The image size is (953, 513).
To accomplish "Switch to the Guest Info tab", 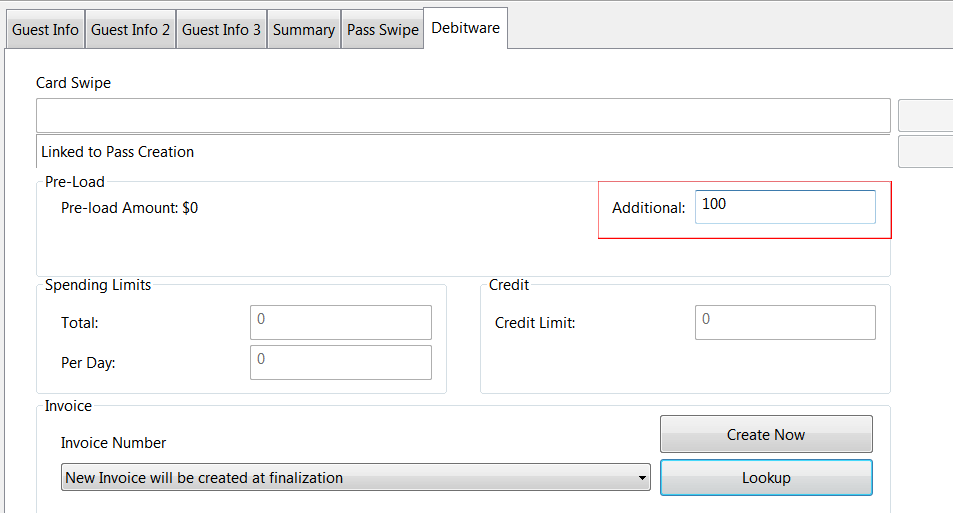I will pos(45,30).
